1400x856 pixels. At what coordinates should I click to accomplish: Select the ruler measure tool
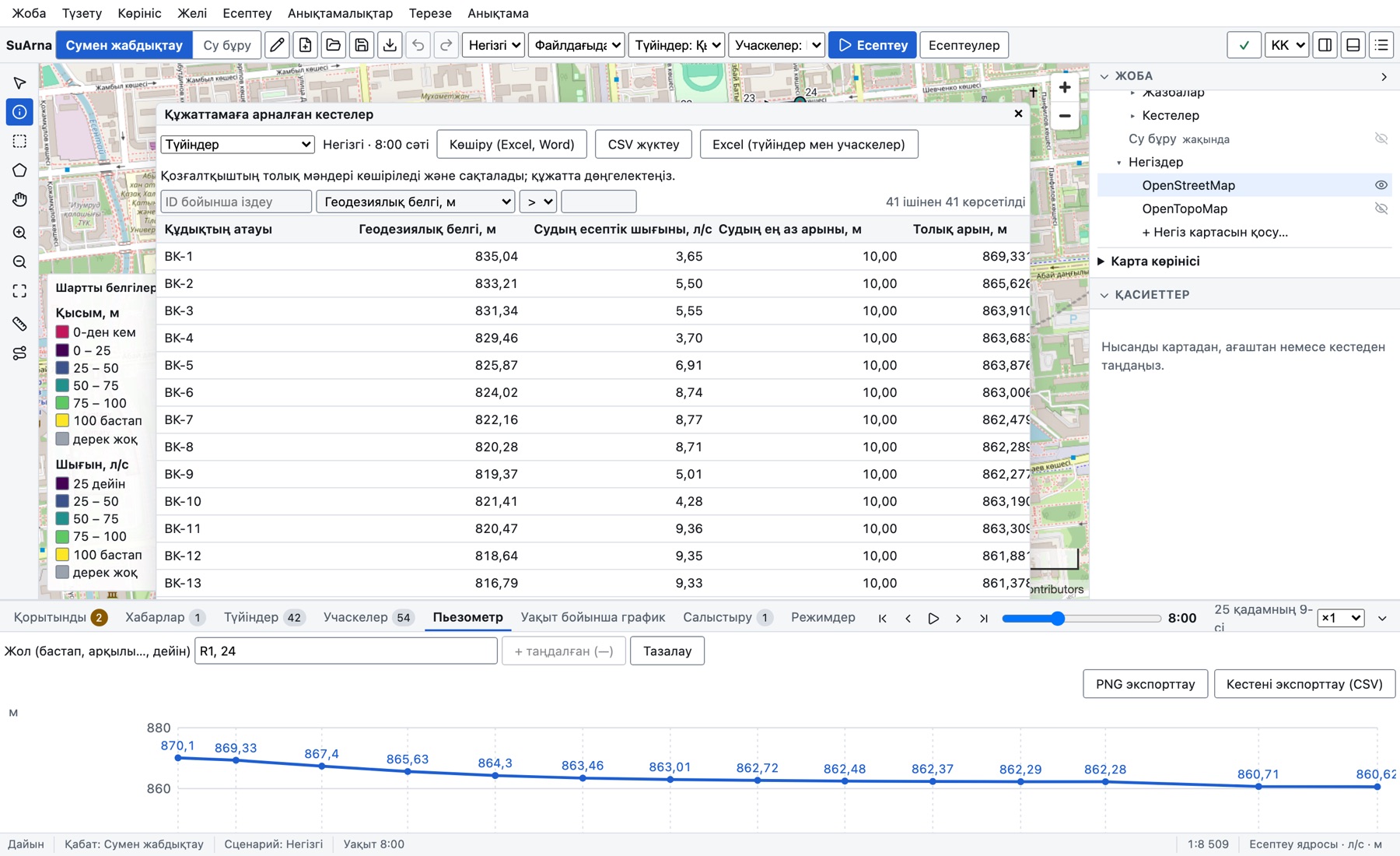tap(19, 324)
